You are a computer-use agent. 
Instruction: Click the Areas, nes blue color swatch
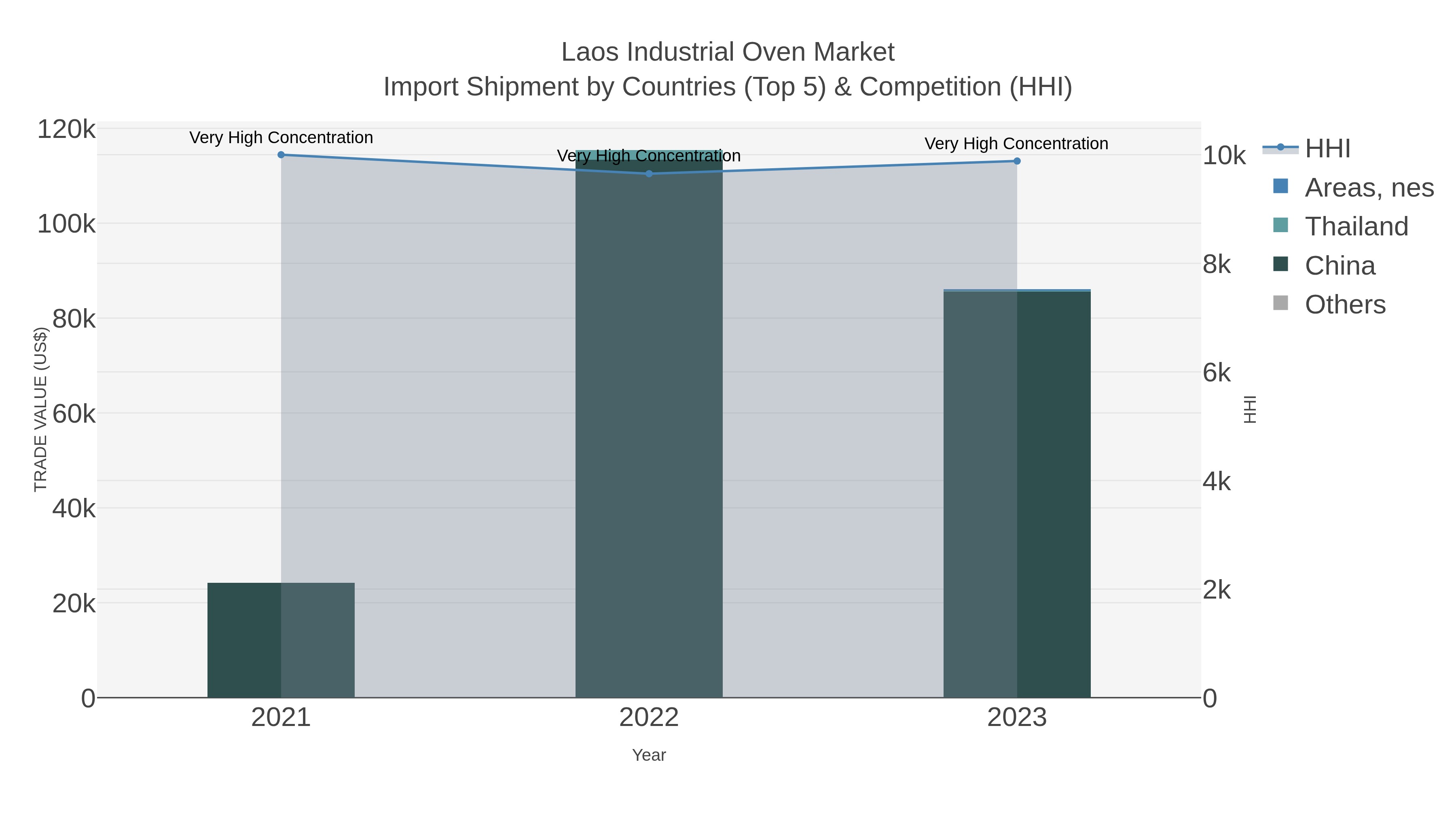1281,186
